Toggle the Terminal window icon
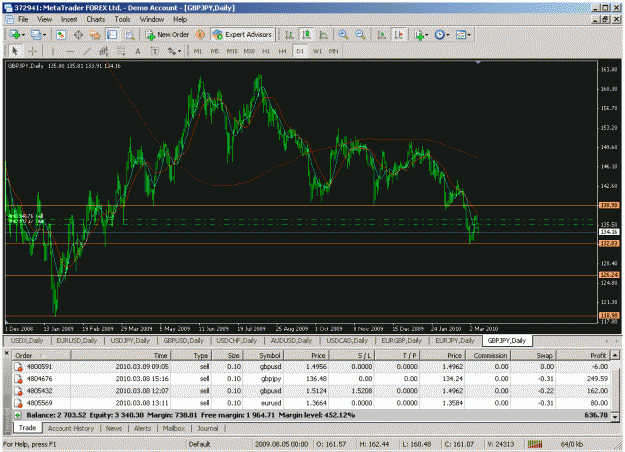This screenshot has width=625, height=452. pyautogui.click(x=112, y=35)
